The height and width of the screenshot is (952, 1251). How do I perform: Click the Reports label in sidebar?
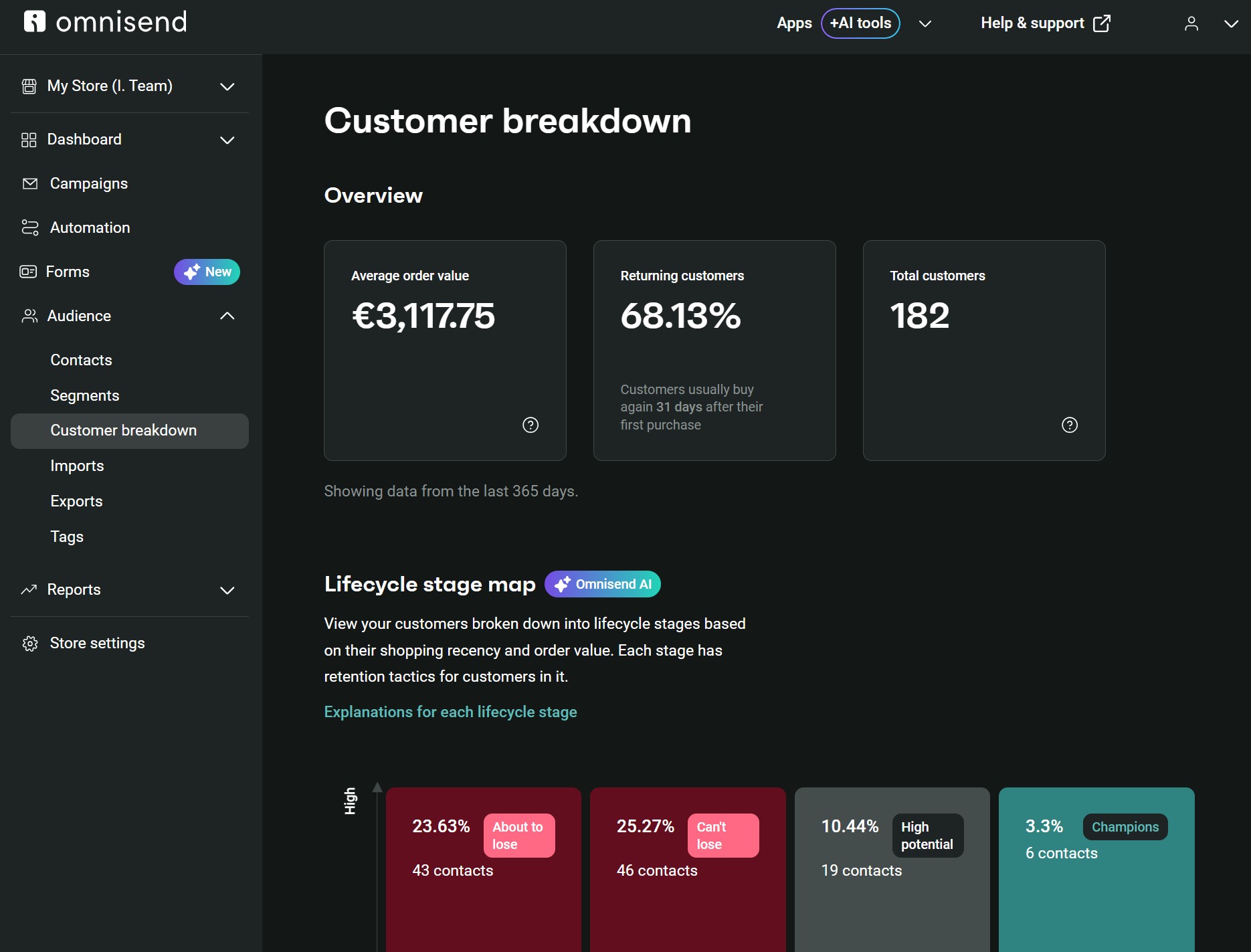74,589
